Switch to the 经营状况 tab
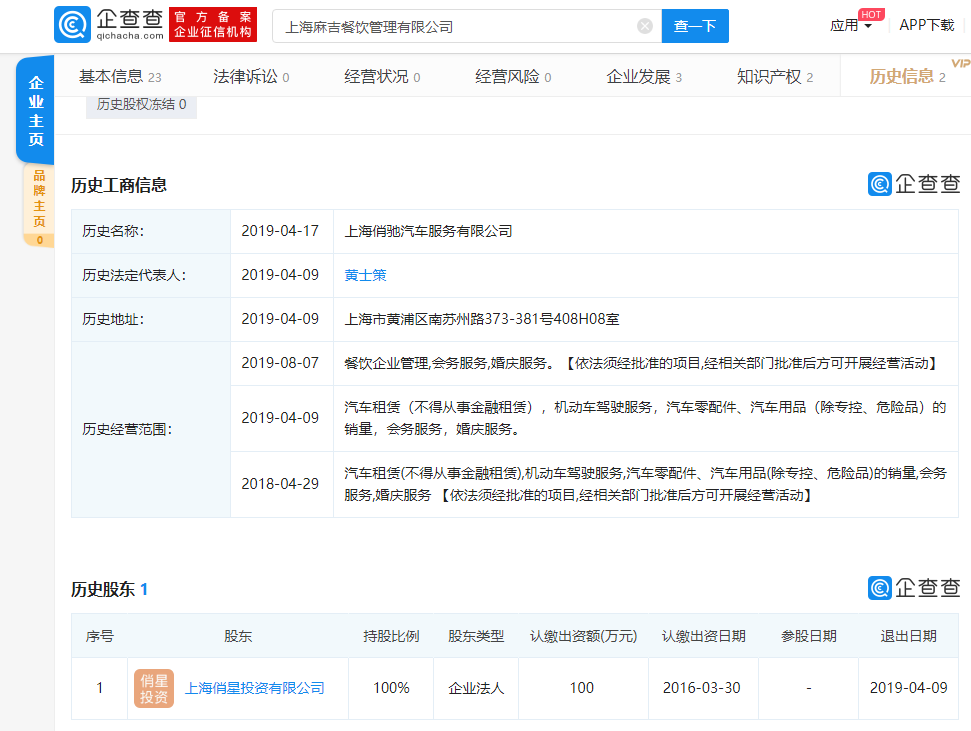 tap(382, 77)
